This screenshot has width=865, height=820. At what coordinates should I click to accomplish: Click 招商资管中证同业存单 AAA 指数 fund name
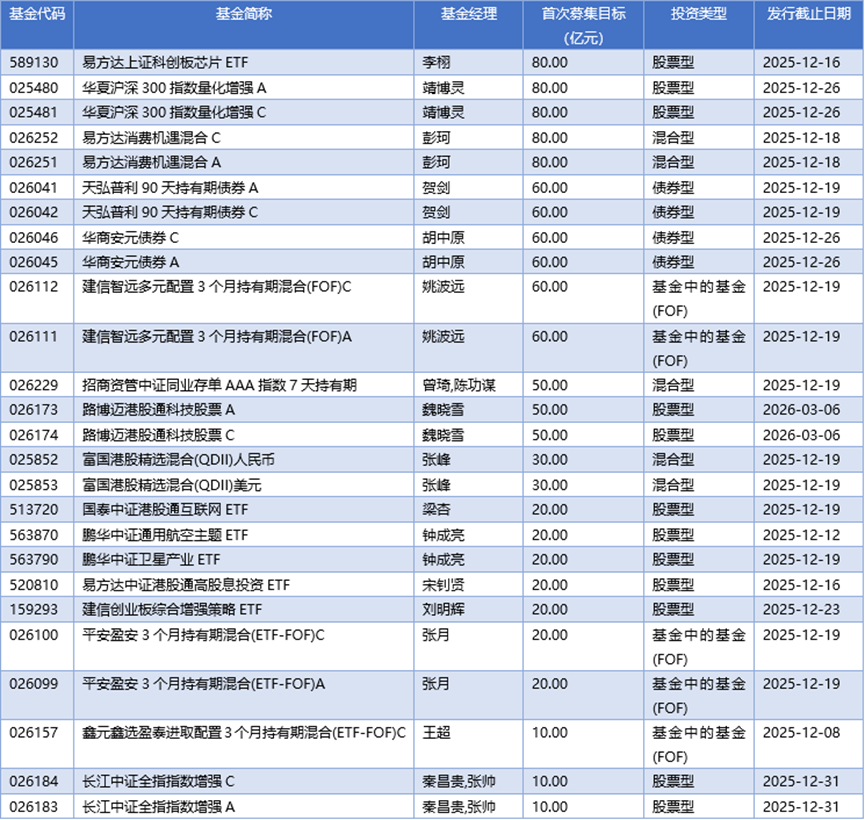click(219, 384)
